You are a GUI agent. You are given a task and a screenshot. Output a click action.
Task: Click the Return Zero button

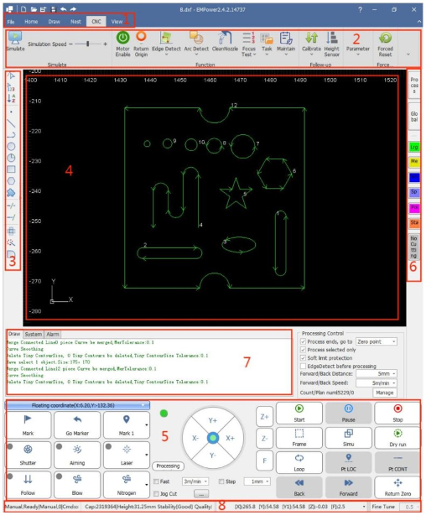coord(397,487)
